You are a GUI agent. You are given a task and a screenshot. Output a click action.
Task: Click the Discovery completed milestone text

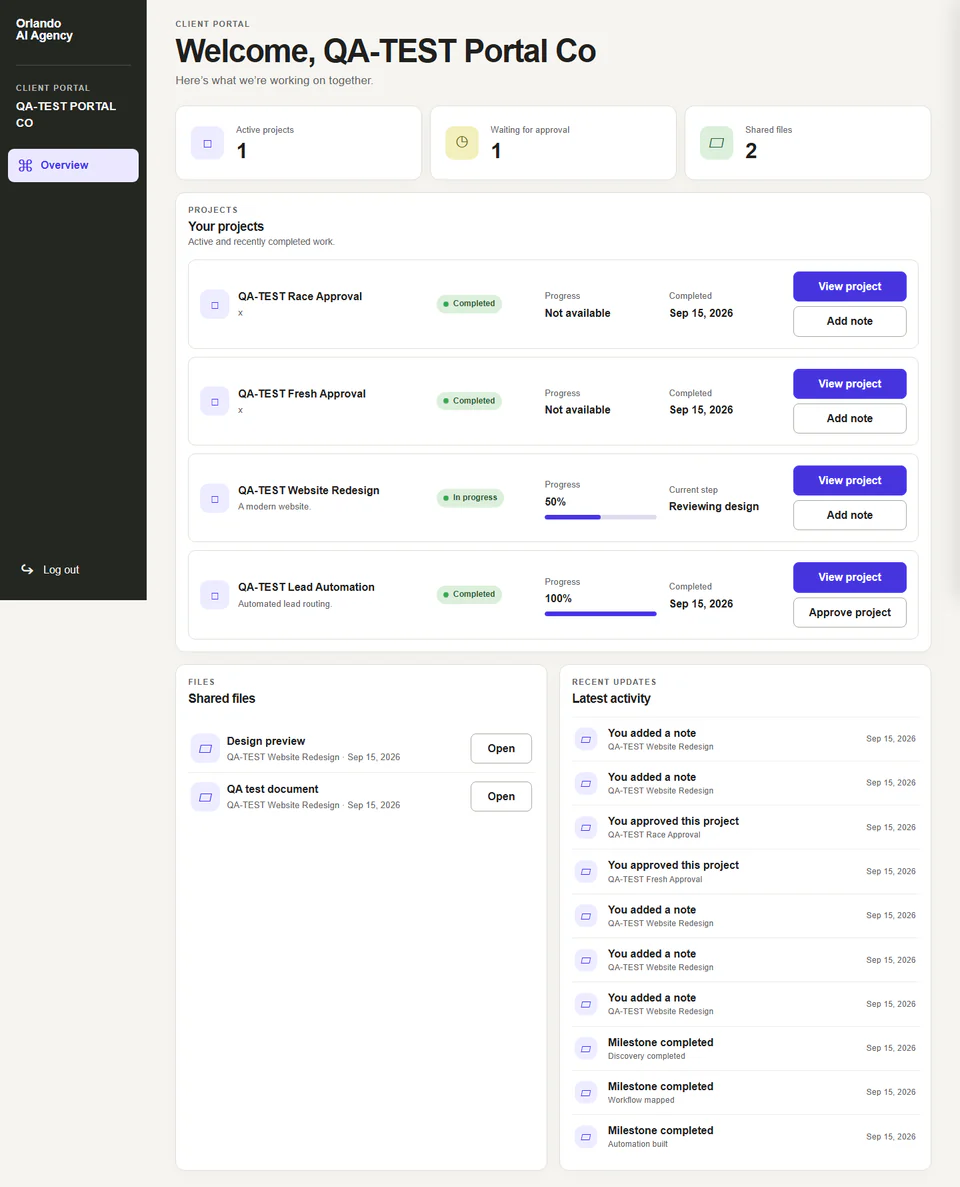point(647,1056)
